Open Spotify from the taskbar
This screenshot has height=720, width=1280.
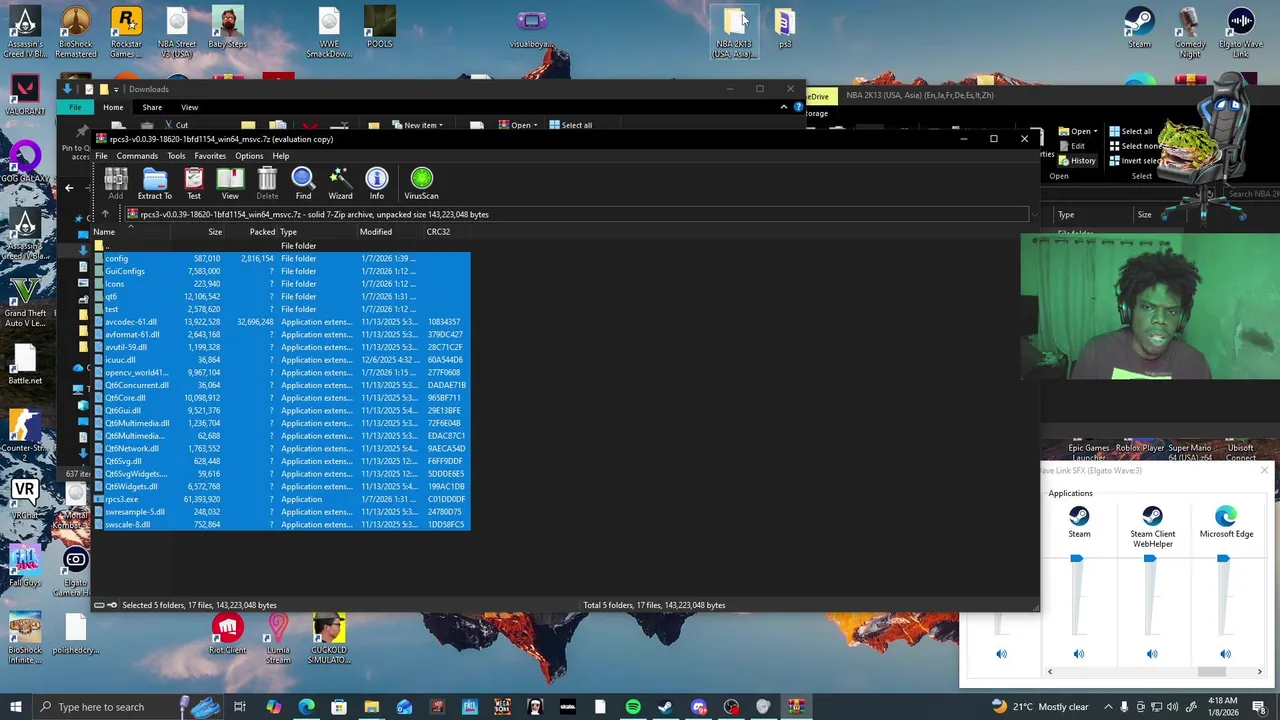633,707
